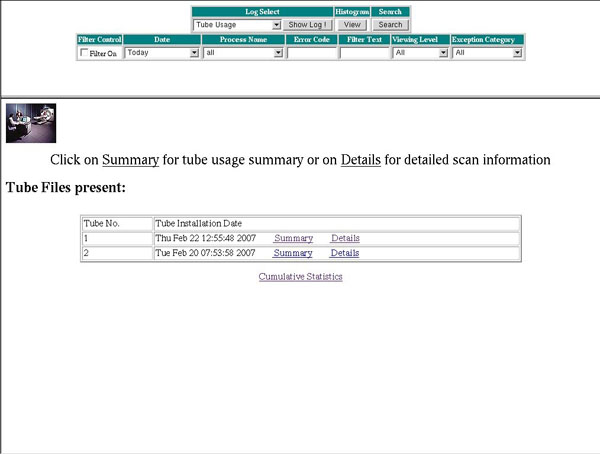View Details for Tube 2

[x=345, y=253]
